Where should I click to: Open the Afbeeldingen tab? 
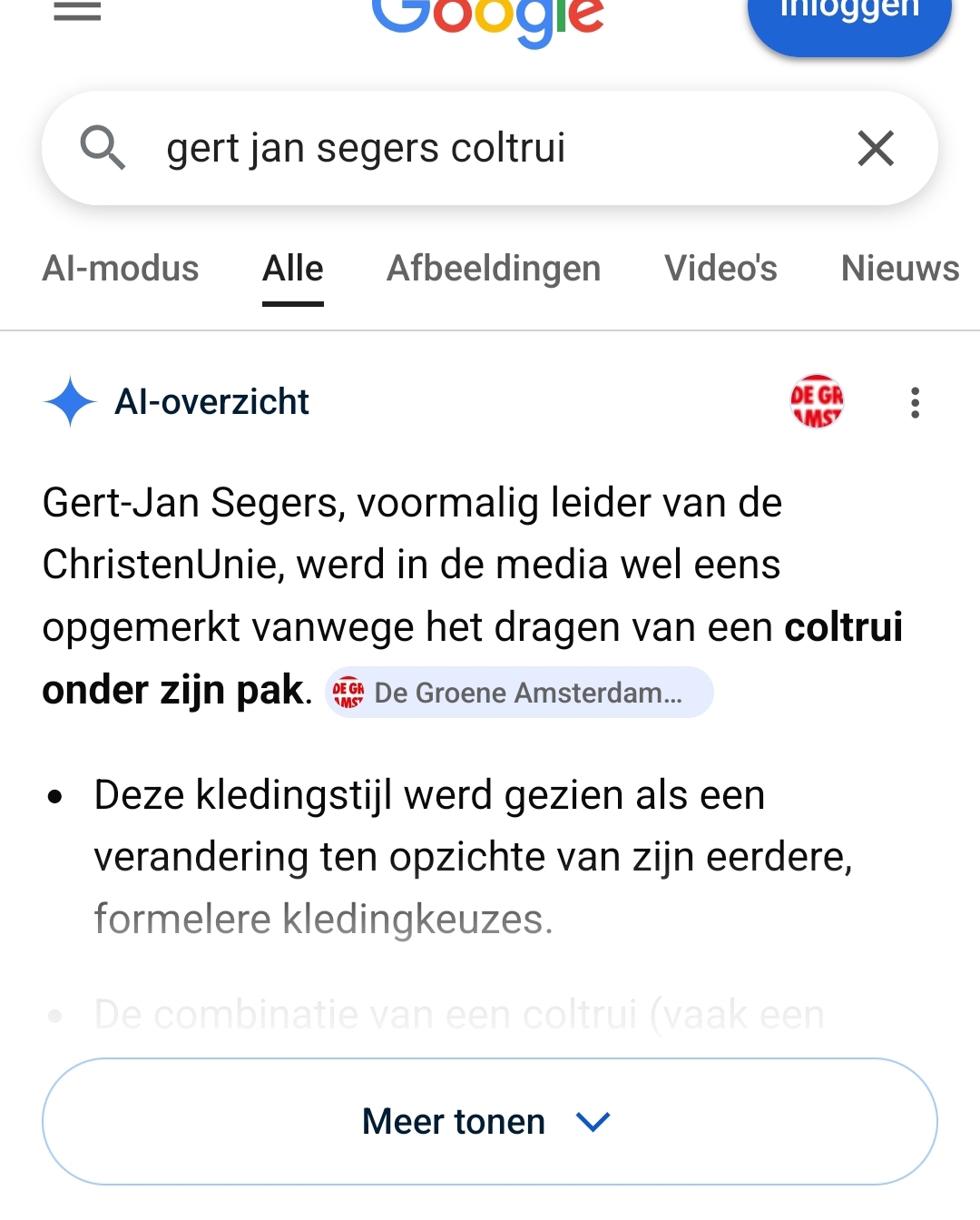(494, 269)
